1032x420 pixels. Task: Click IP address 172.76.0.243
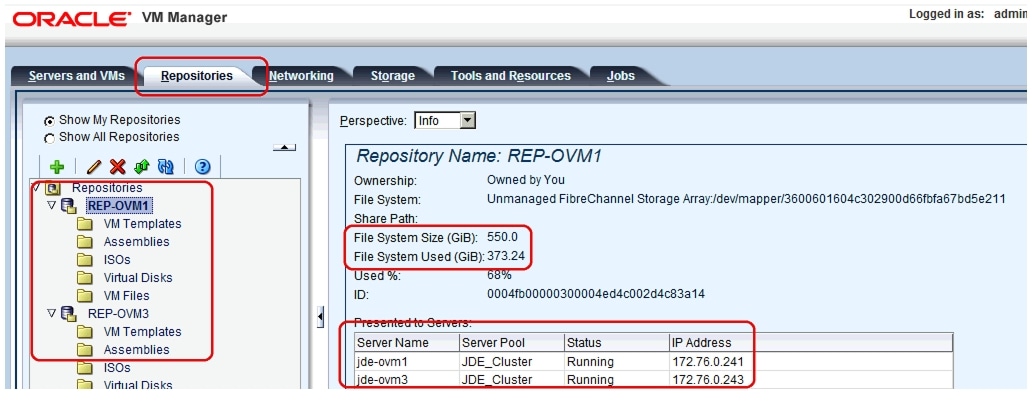(x=710, y=380)
